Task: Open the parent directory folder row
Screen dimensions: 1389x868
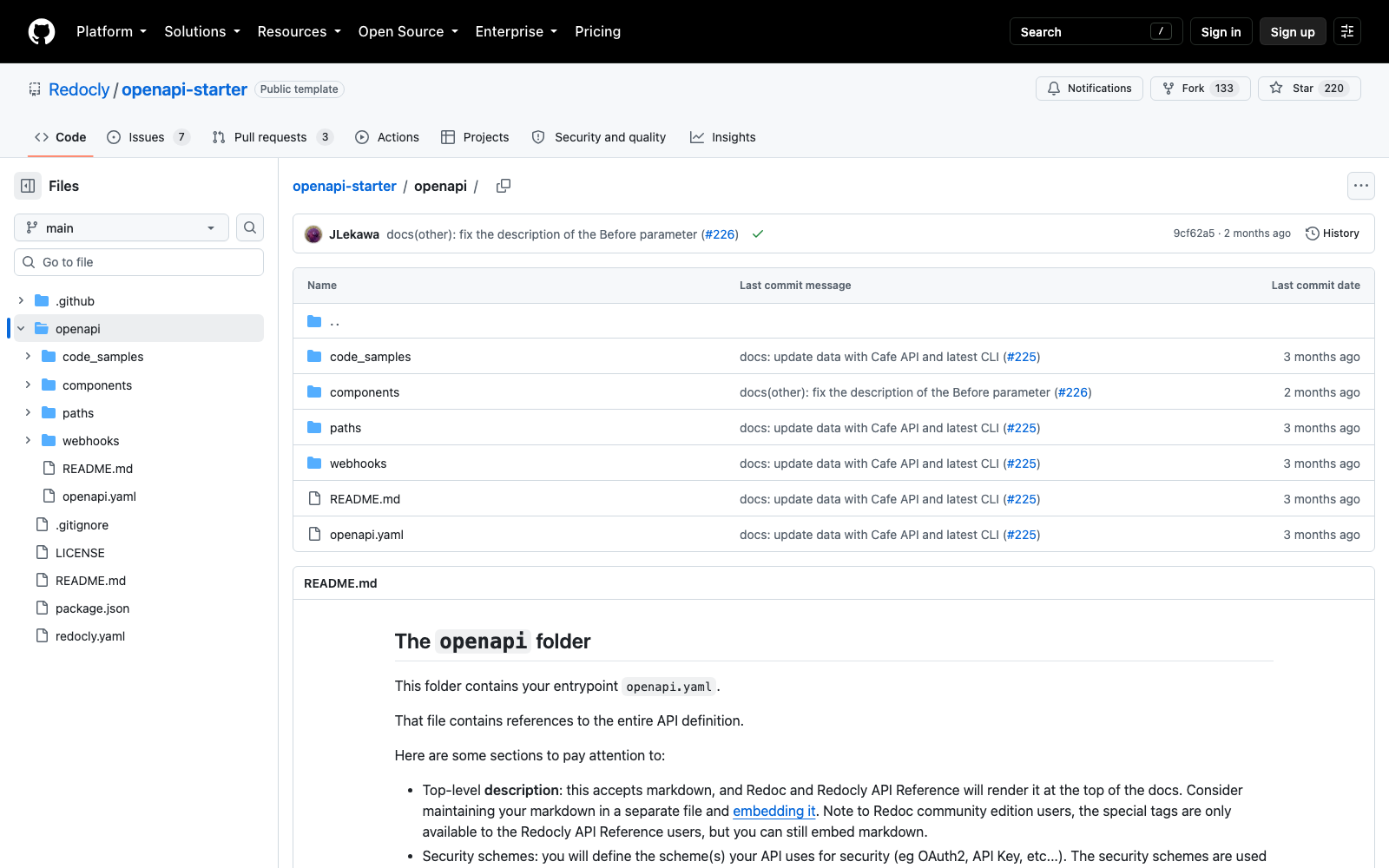Action: coord(833,321)
